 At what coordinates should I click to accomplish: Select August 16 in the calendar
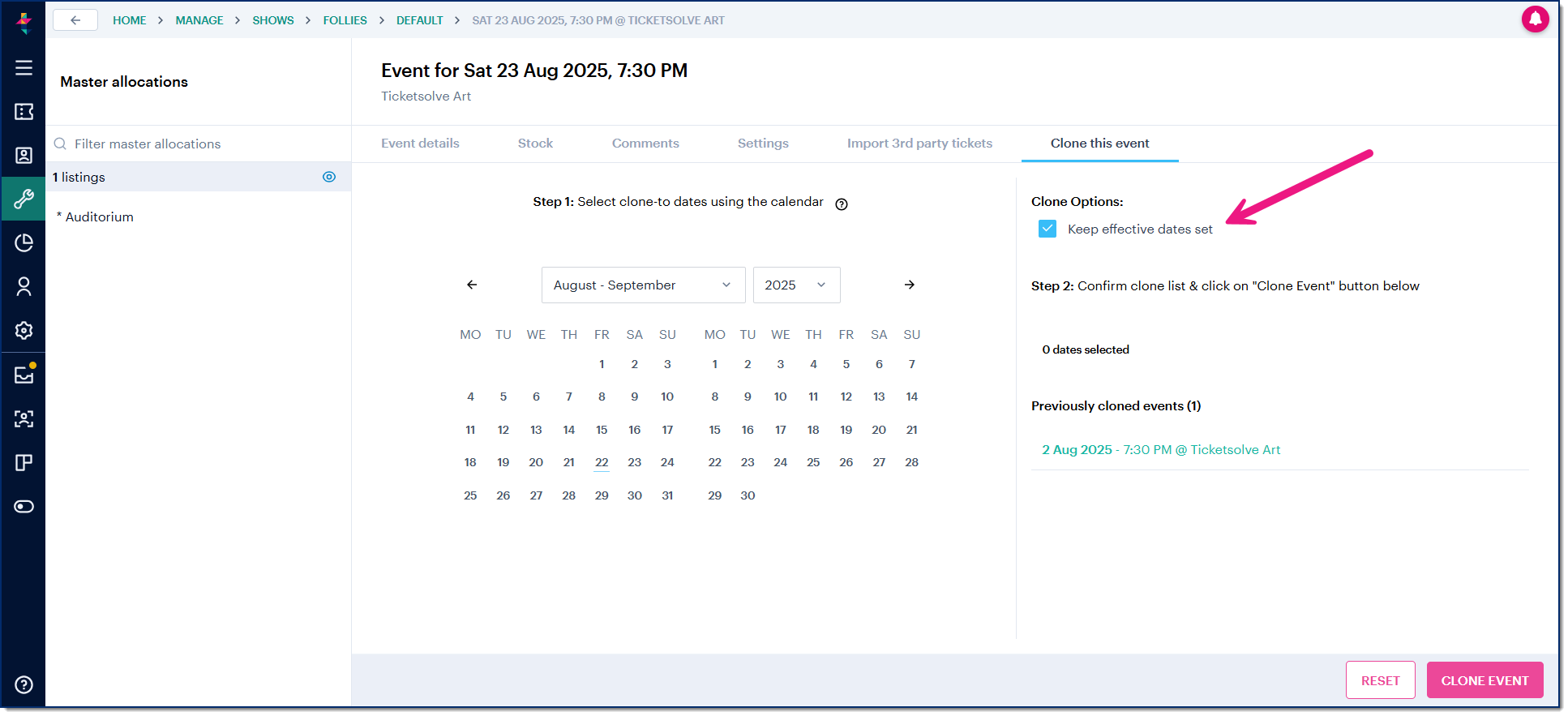[635, 430]
